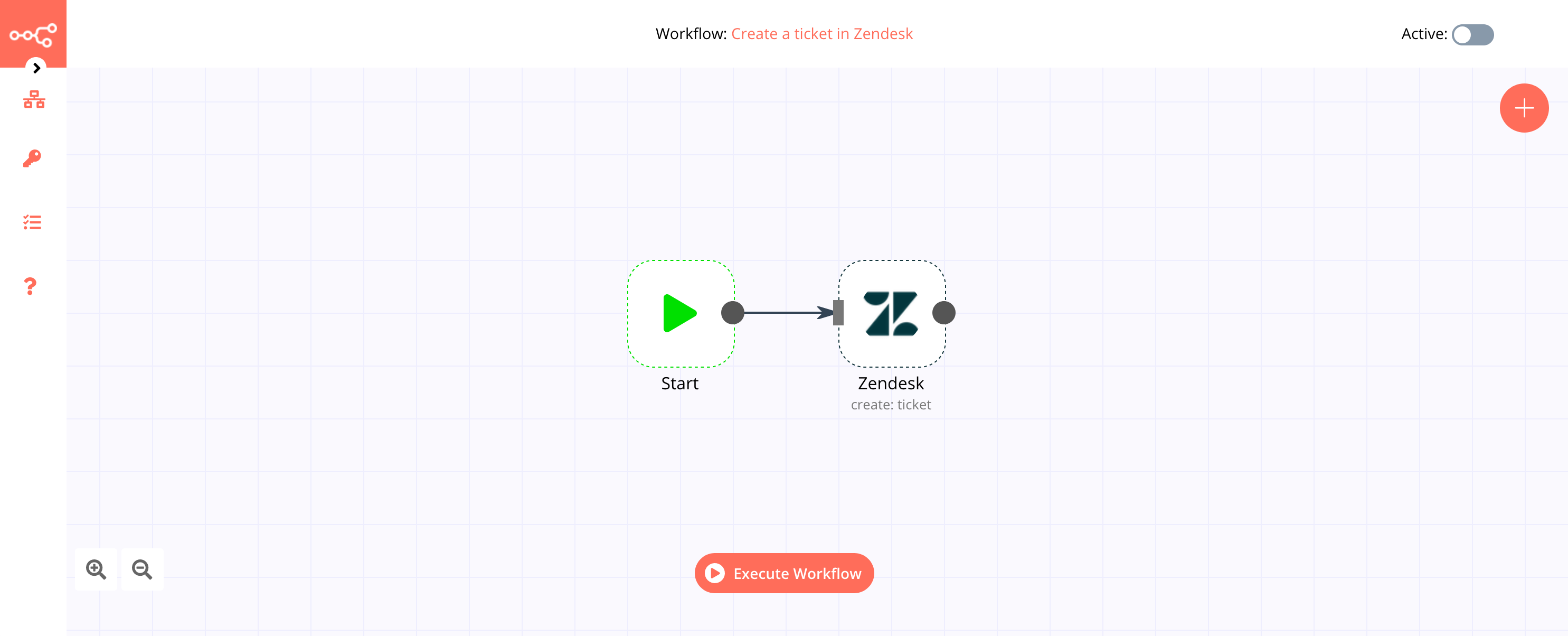Click the Execute Workflow button
The image size is (1568, 636).
[784, 573]
